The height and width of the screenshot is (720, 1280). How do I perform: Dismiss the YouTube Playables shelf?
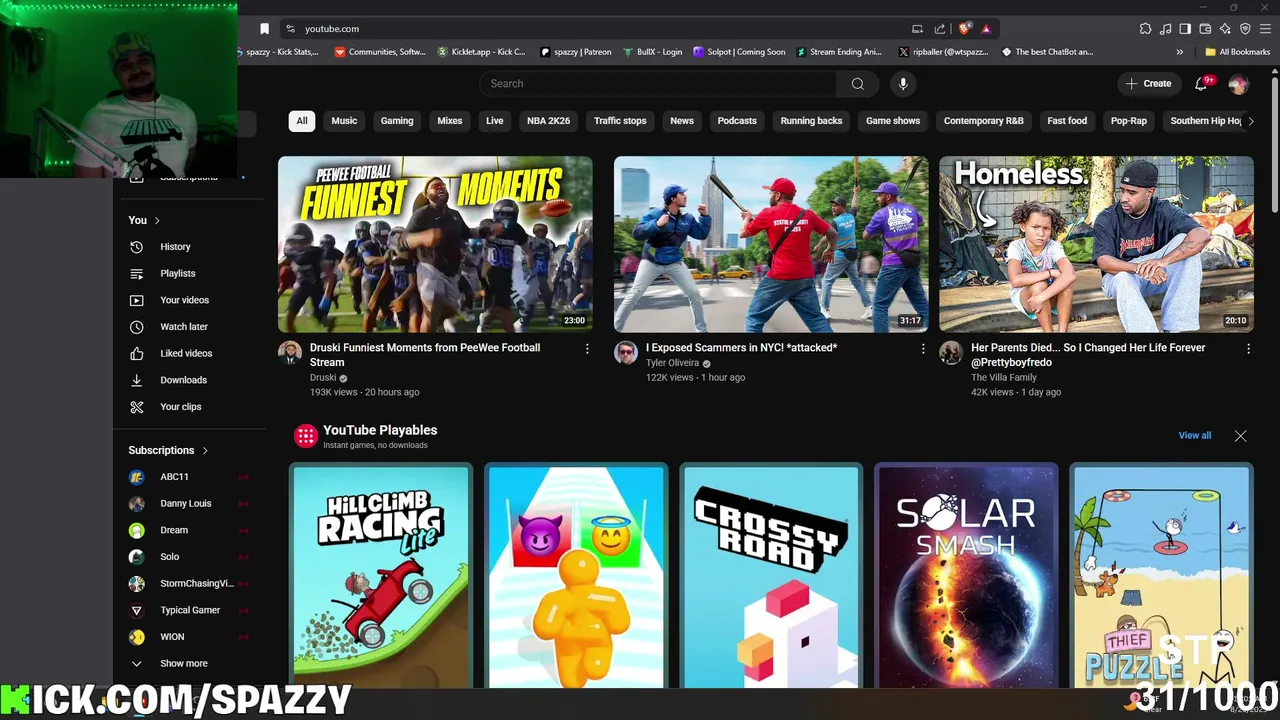pyautogui.click(x=1240, y=436)
